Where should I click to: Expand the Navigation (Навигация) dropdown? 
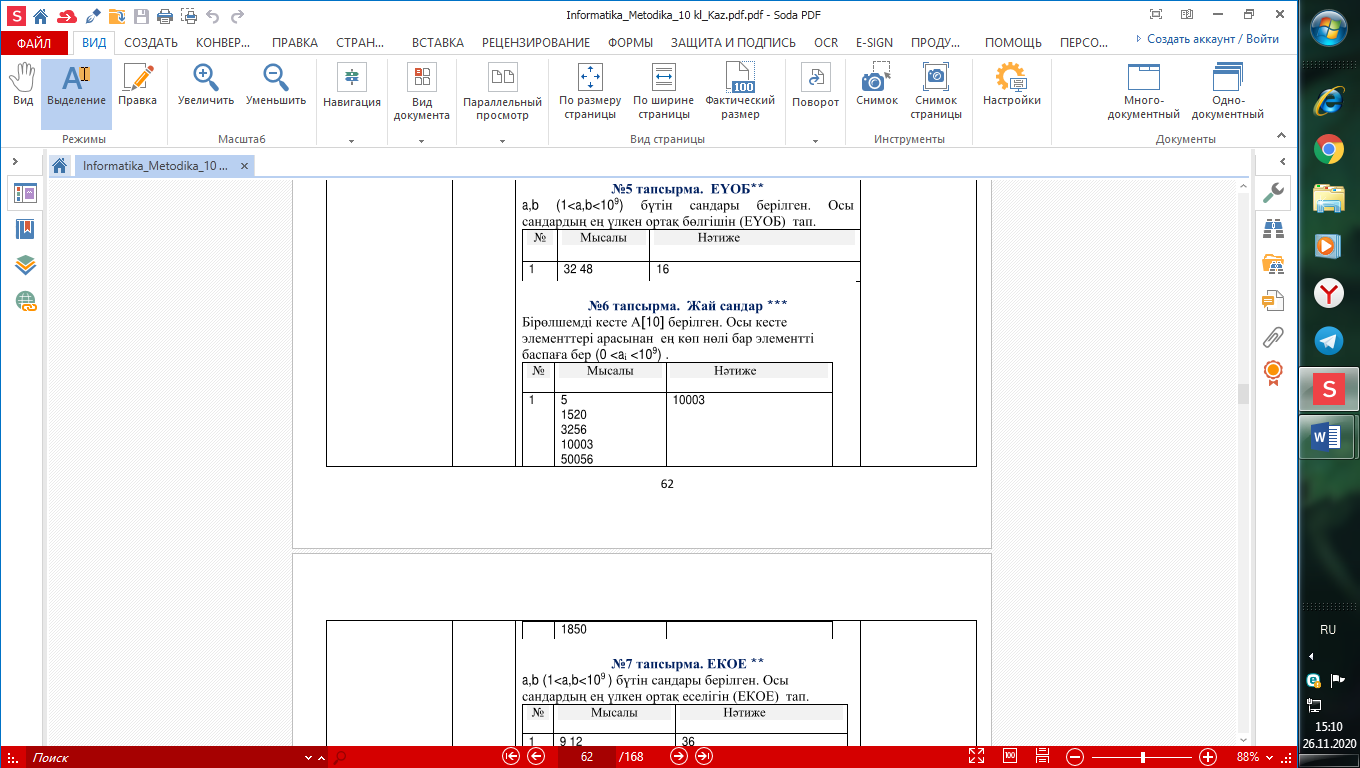click(x=351, y=141)
